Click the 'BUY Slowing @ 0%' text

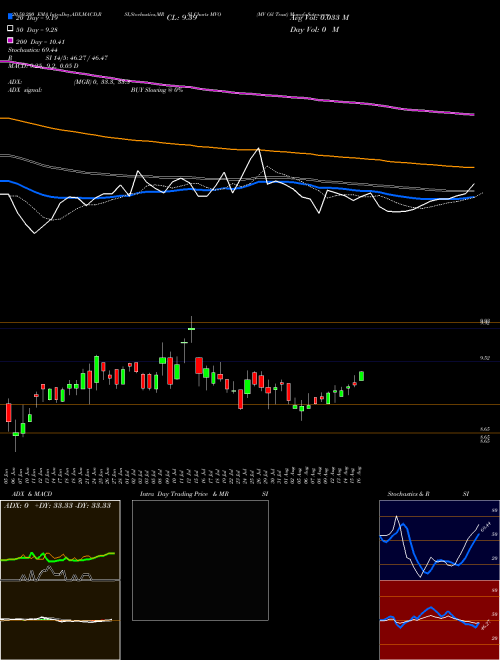[157, 90]
